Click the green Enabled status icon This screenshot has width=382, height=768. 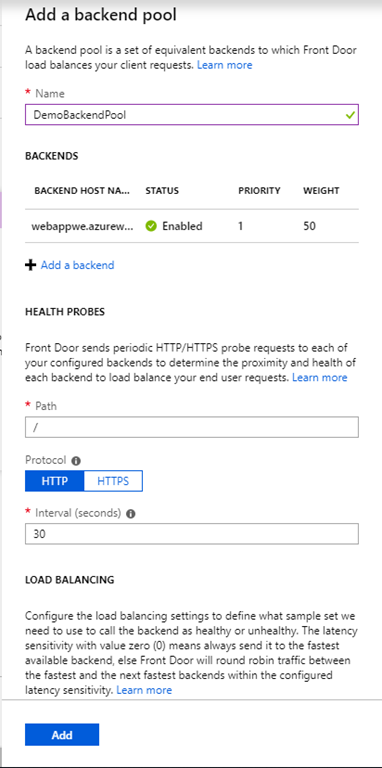[x=151, y=226]
